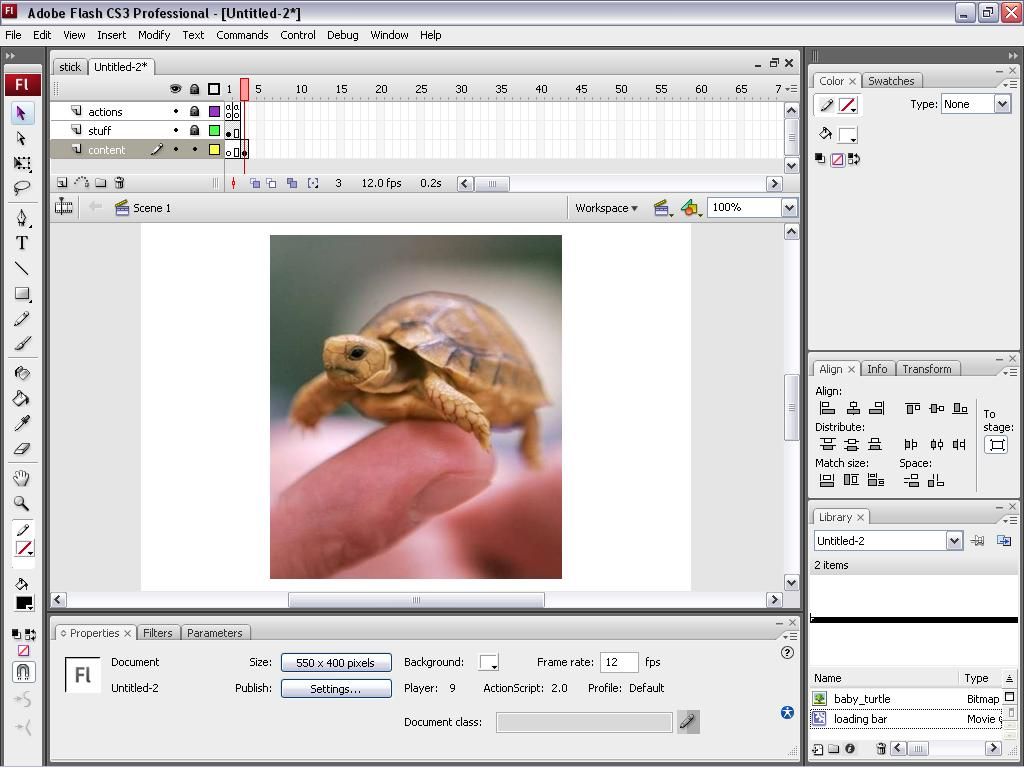Select the Hand tool
1024x768 pixels.
tap(21, 479)
